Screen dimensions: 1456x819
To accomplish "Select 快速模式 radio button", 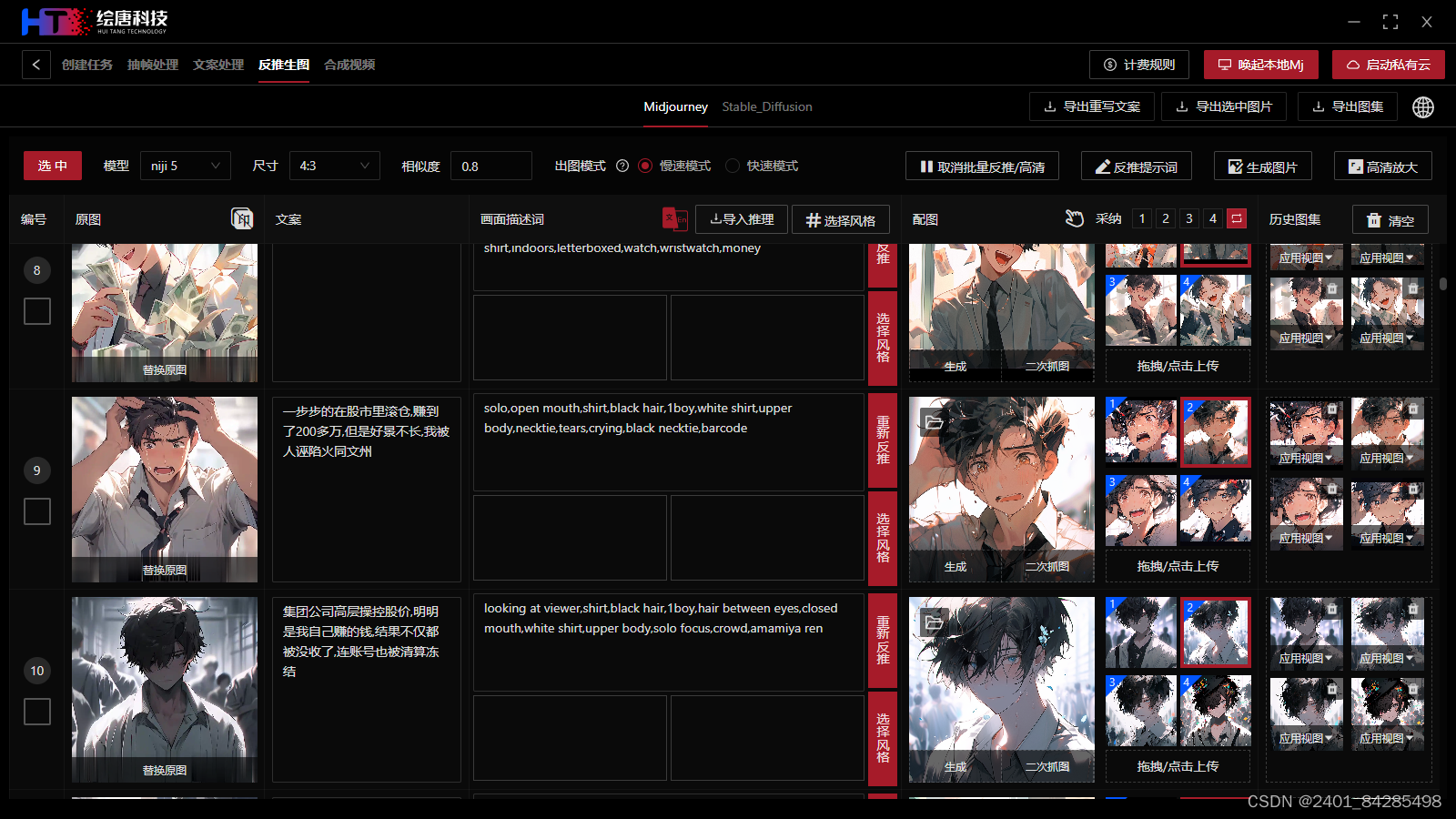I will 733,166.
